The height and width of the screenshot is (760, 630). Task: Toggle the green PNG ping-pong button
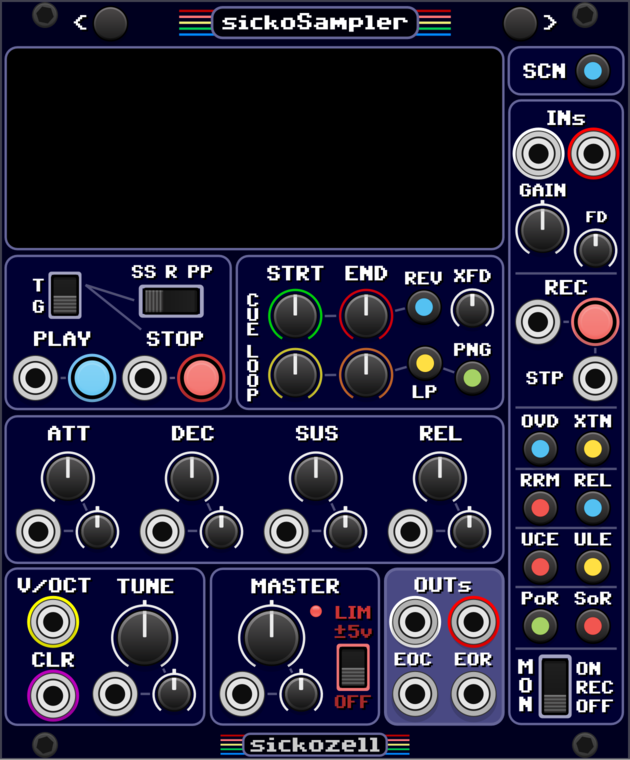tap(472, 378)
